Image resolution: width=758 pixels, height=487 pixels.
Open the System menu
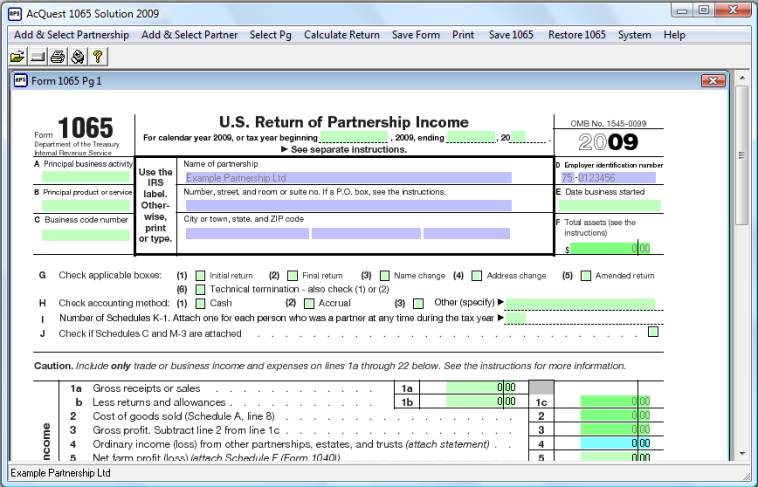[x=634, y=35]
